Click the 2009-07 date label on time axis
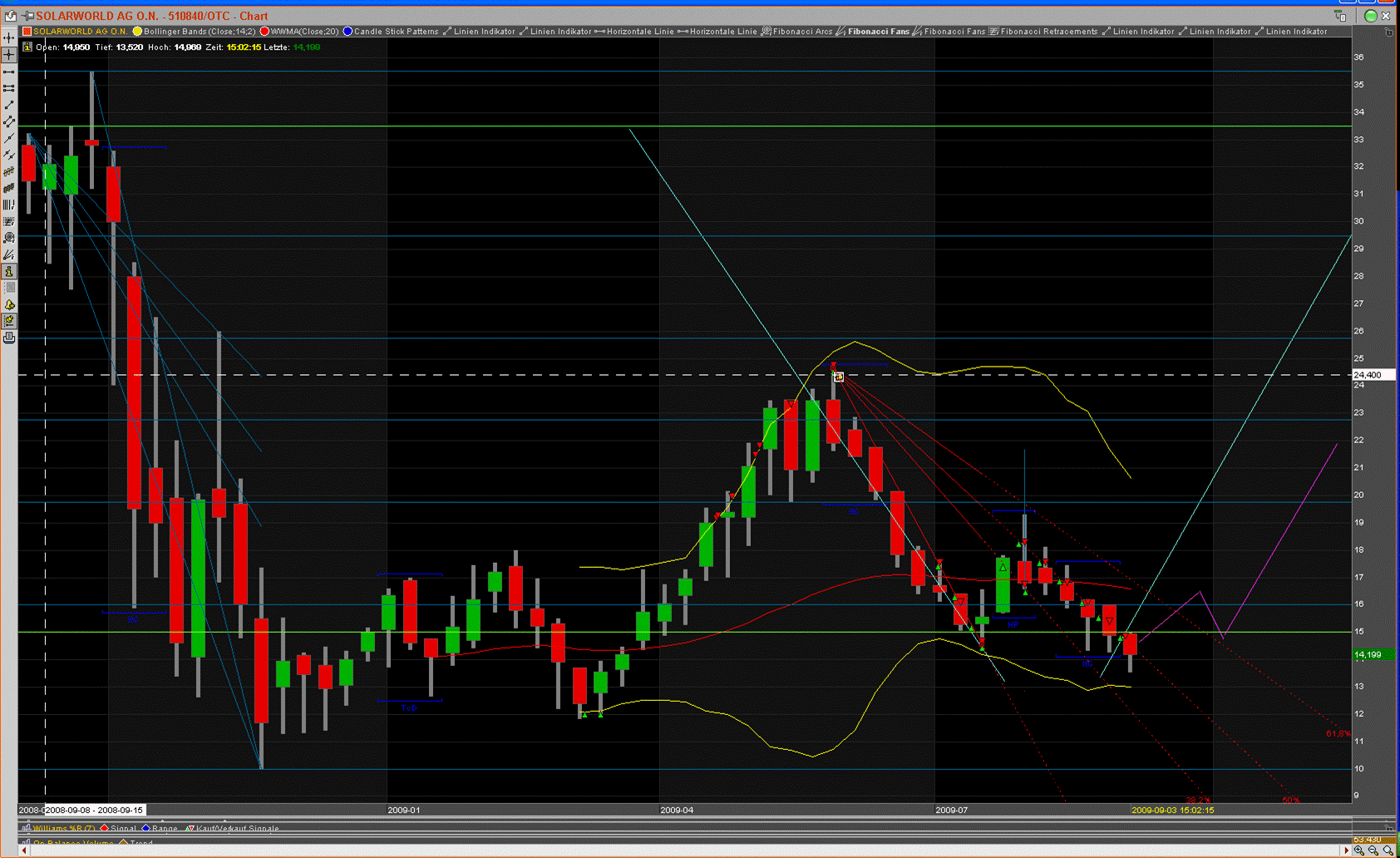This screenshot has height=858, width=1400. point(952,810)
